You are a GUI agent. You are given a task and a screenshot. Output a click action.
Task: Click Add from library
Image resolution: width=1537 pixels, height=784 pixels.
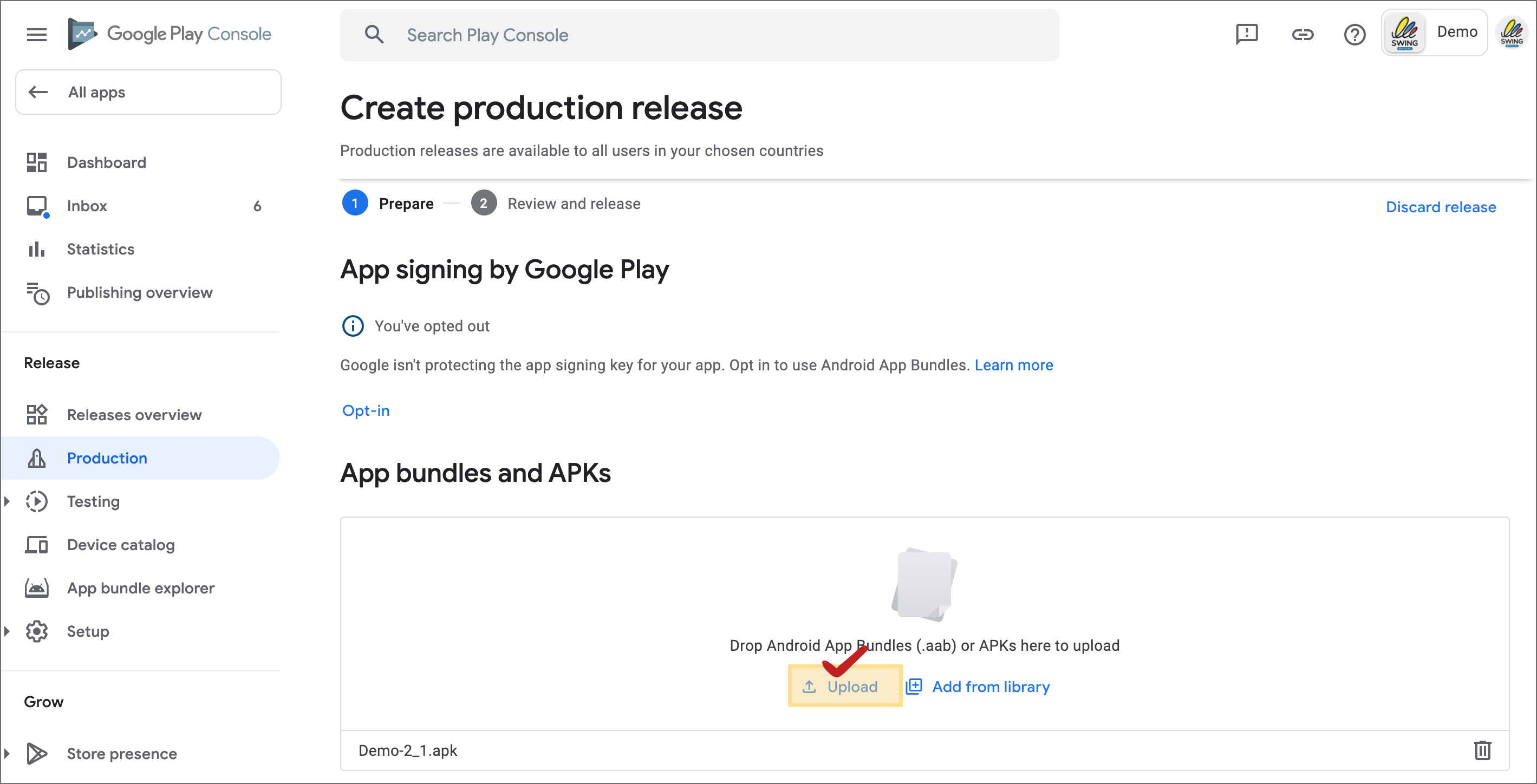[x=979, y=686]
